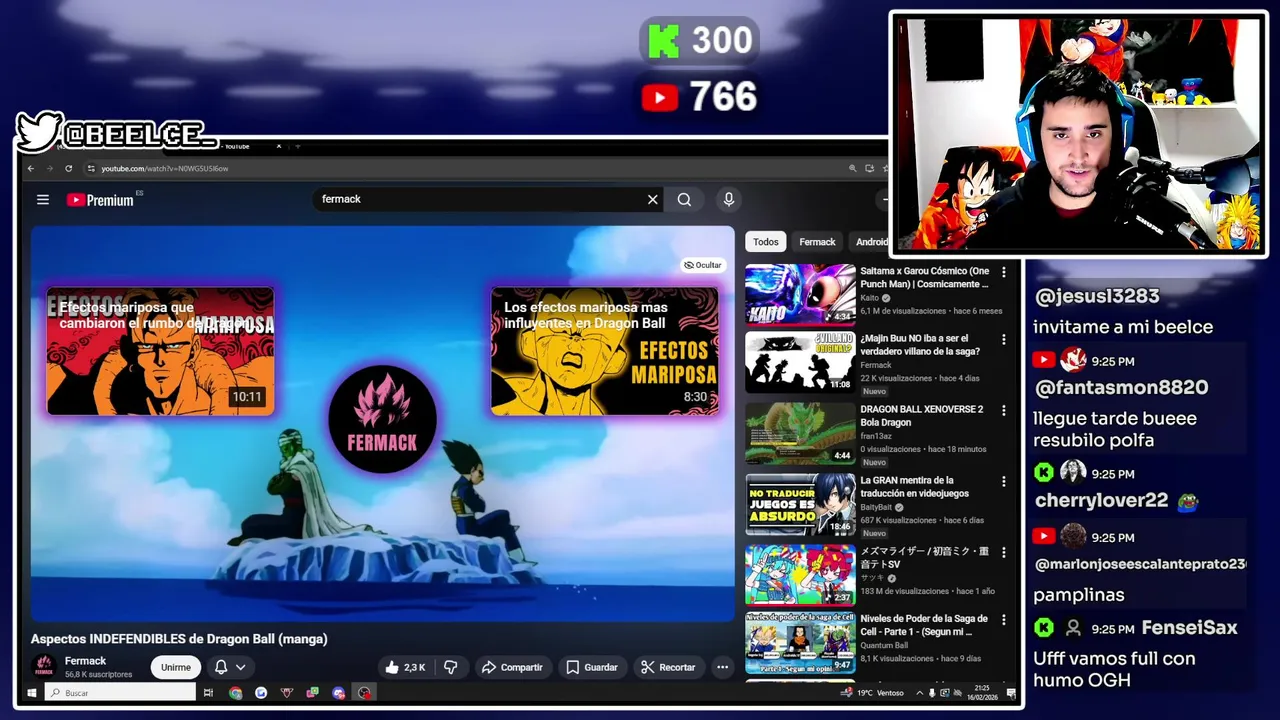Open '¿Majin Buu NO iba a ser' title
This screenshot has width=1280, height=720.
[x=920, y=345]
